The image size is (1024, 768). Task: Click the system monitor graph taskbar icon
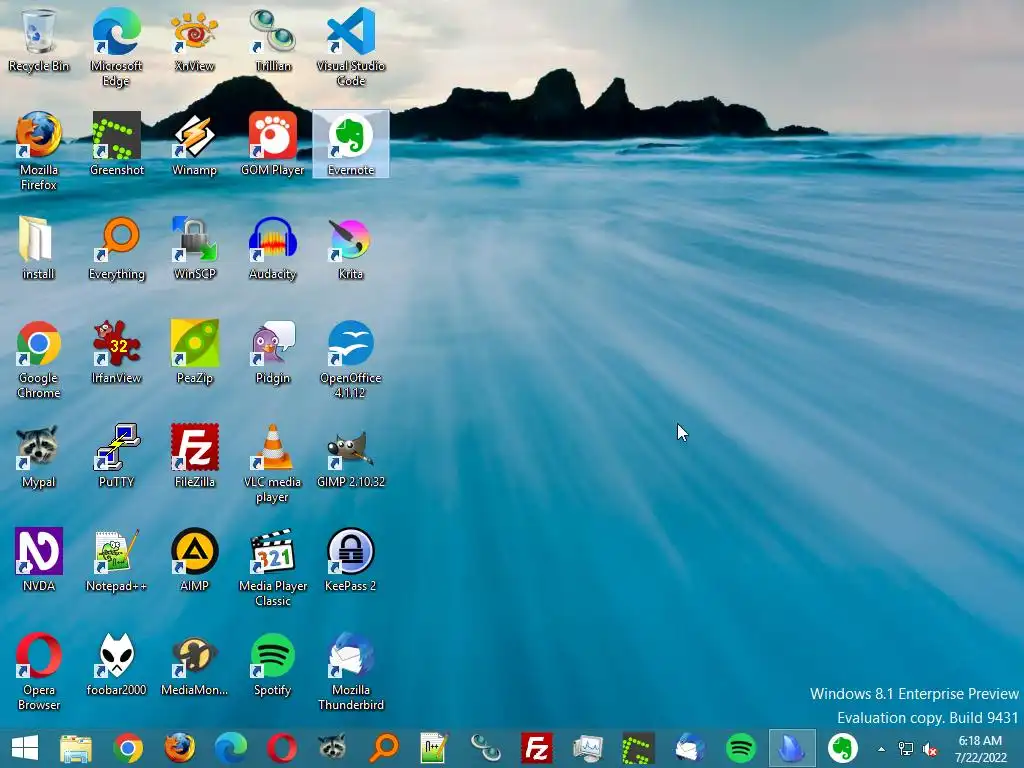(588, 748)
